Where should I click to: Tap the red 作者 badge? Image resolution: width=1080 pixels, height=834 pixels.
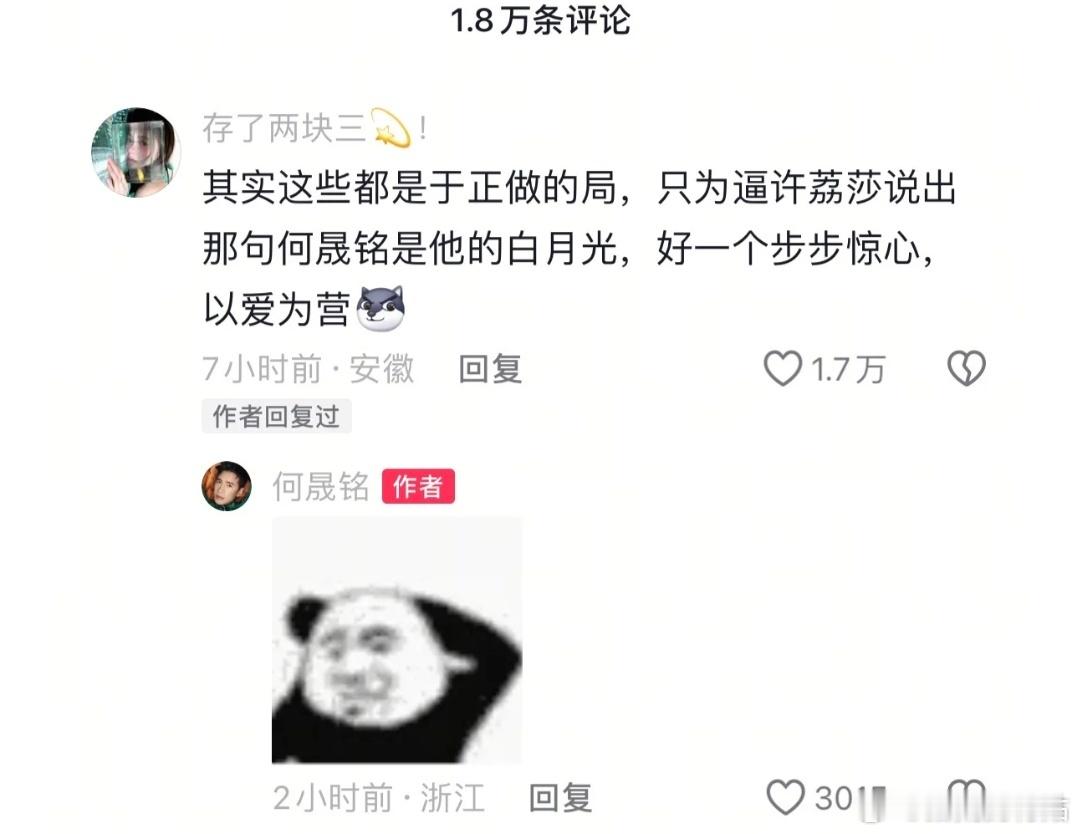coord(418,487)
